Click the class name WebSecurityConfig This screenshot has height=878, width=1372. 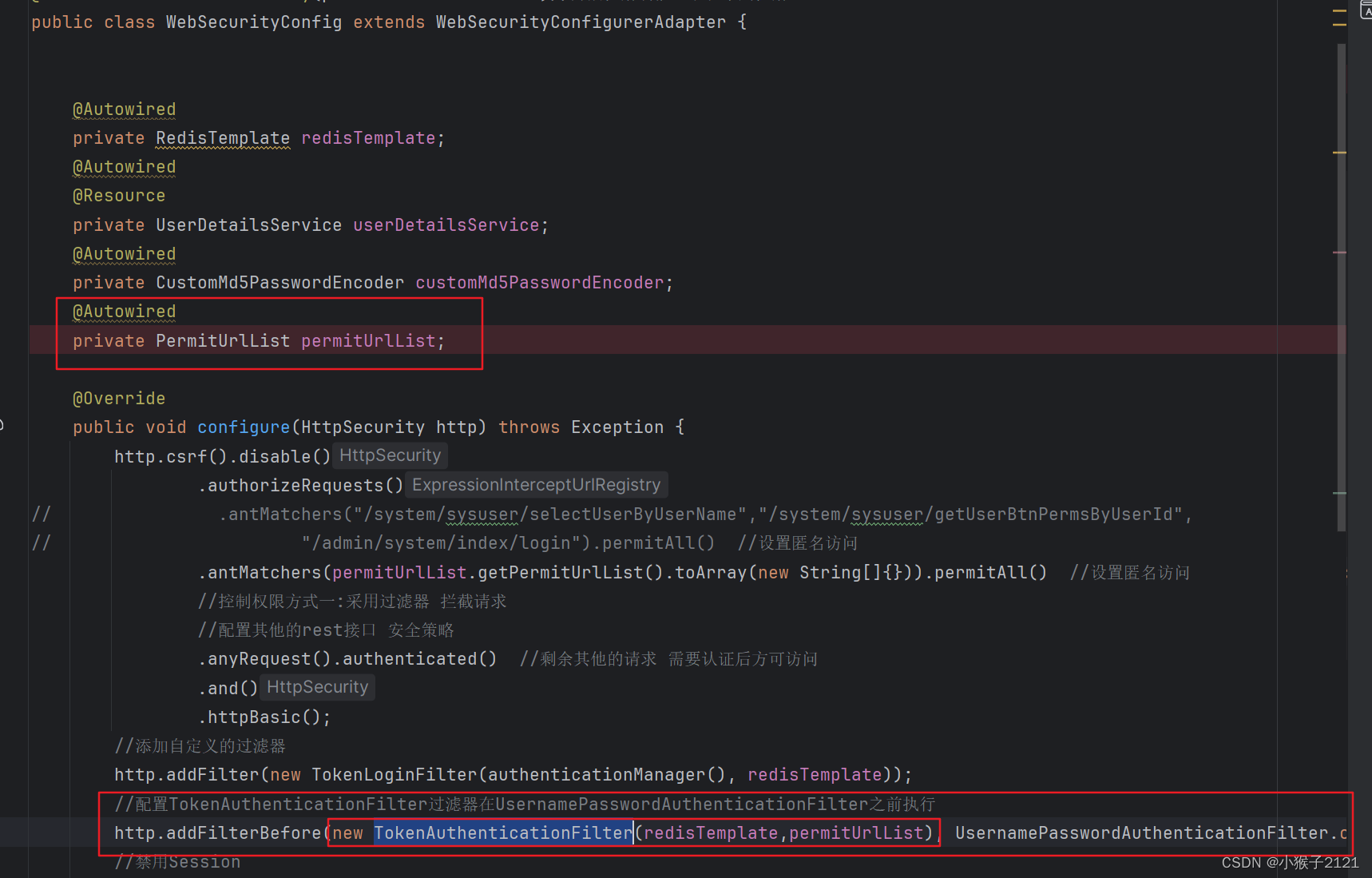[x=253, y=22]
